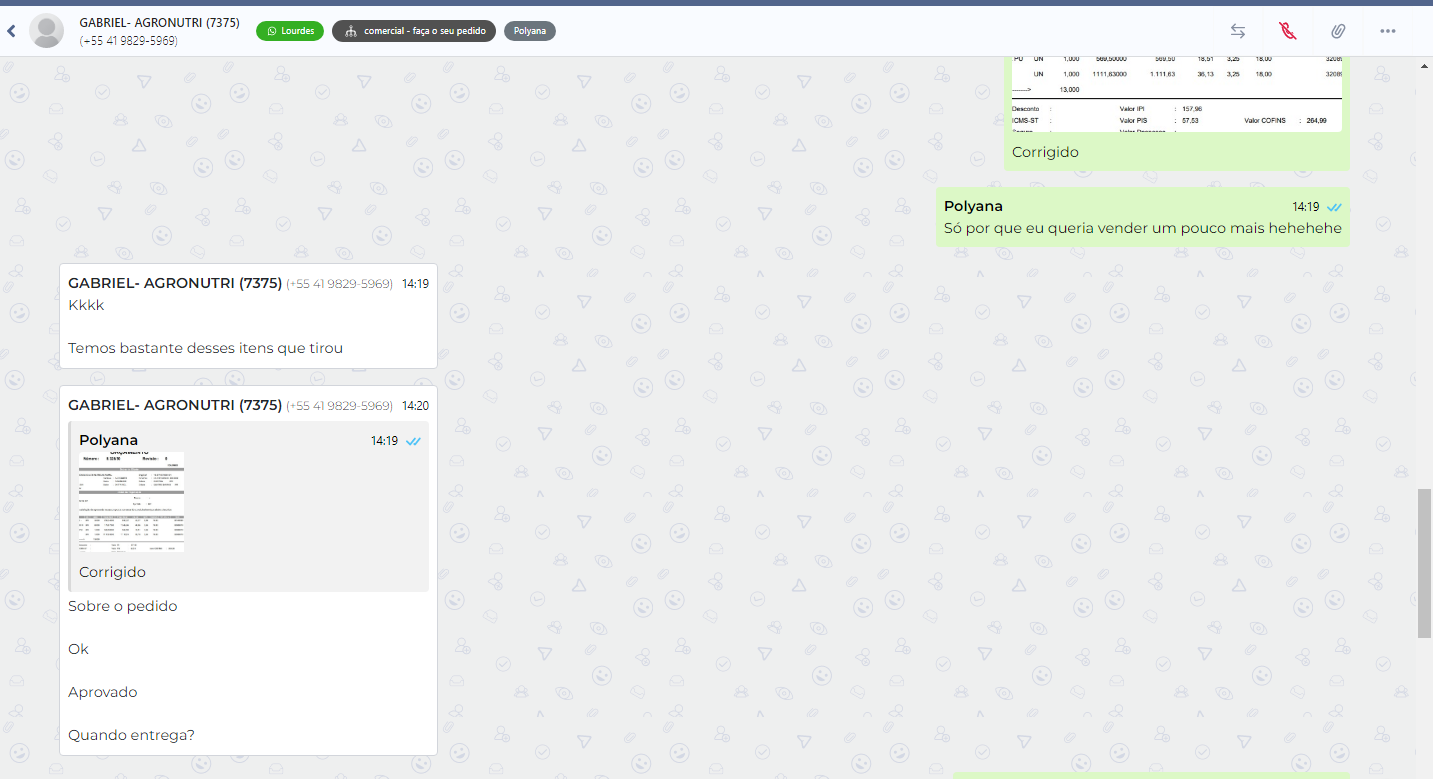Click the scrollbar up arrow at top

[x=1425, y=65]
